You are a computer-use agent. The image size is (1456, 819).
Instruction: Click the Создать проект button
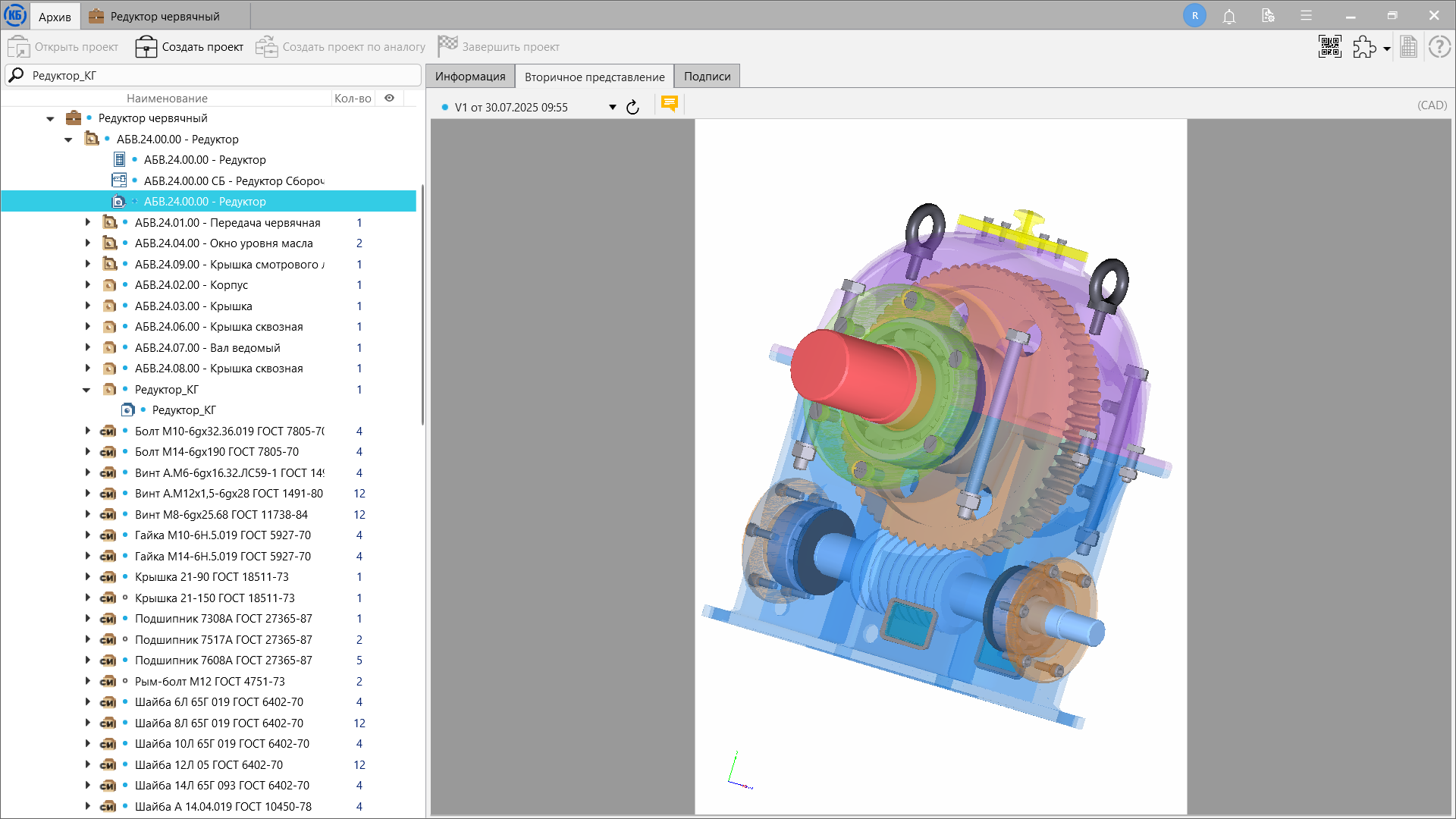click(190, 47)
